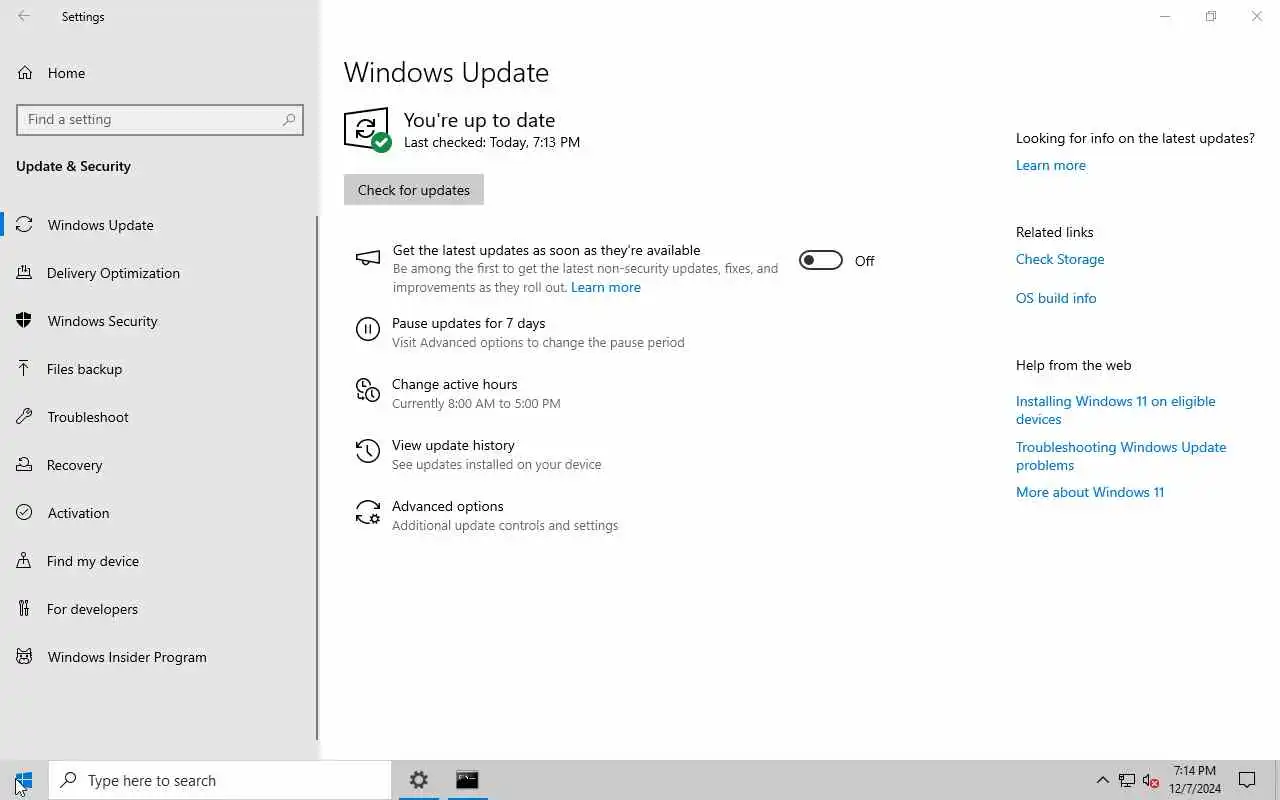This screenshot has height=800, width=1280.
Task: Click Check for updates button
Action: pyautogui.click(x=414, y=190)
